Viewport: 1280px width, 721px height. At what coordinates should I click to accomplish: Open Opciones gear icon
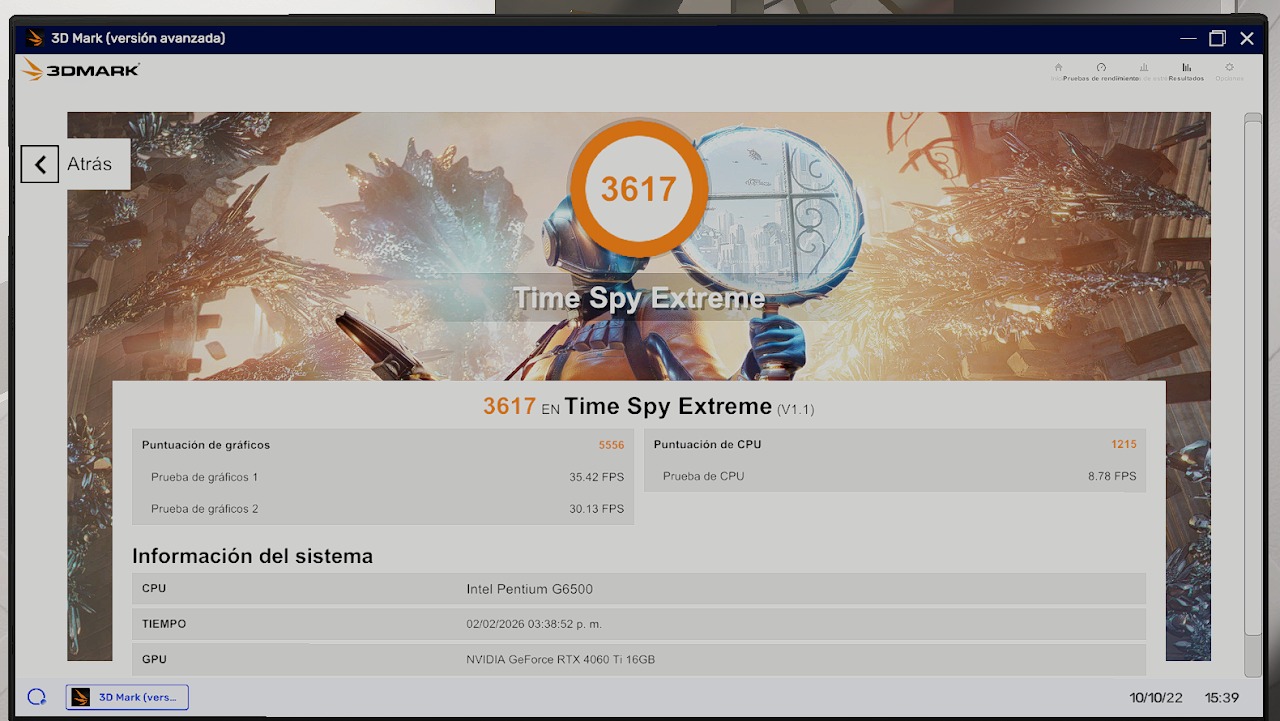pyautogui.click(x=1230, y=69)
